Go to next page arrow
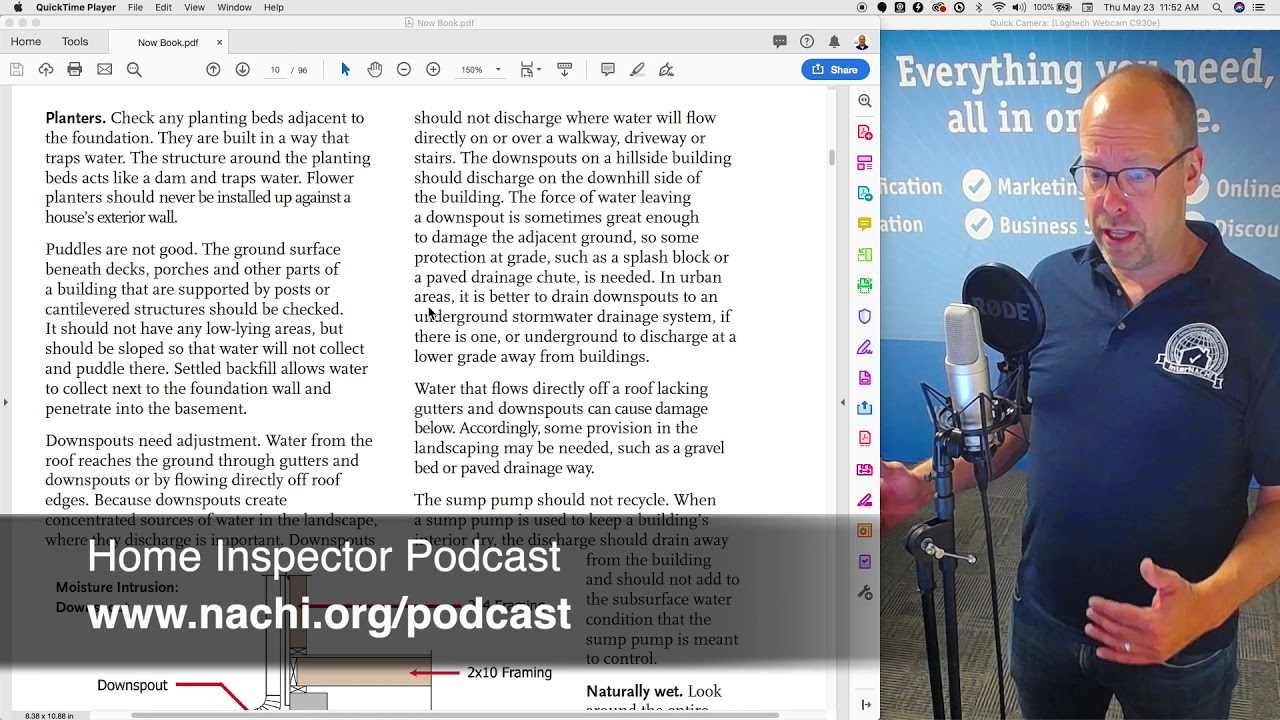 [242, 69]
